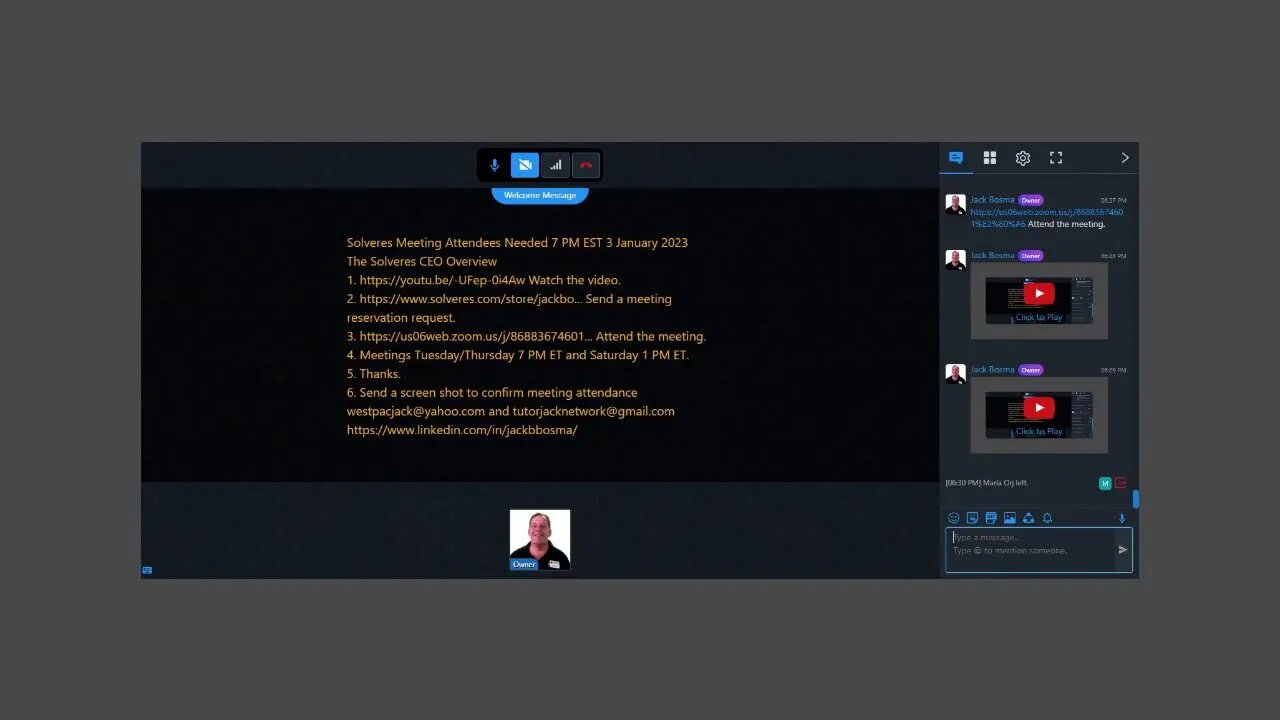This screenshot has height=720, width=1280.
Task: Click Jack Bosma's name on the 08:27 PM message
Action: click(992, 200)
